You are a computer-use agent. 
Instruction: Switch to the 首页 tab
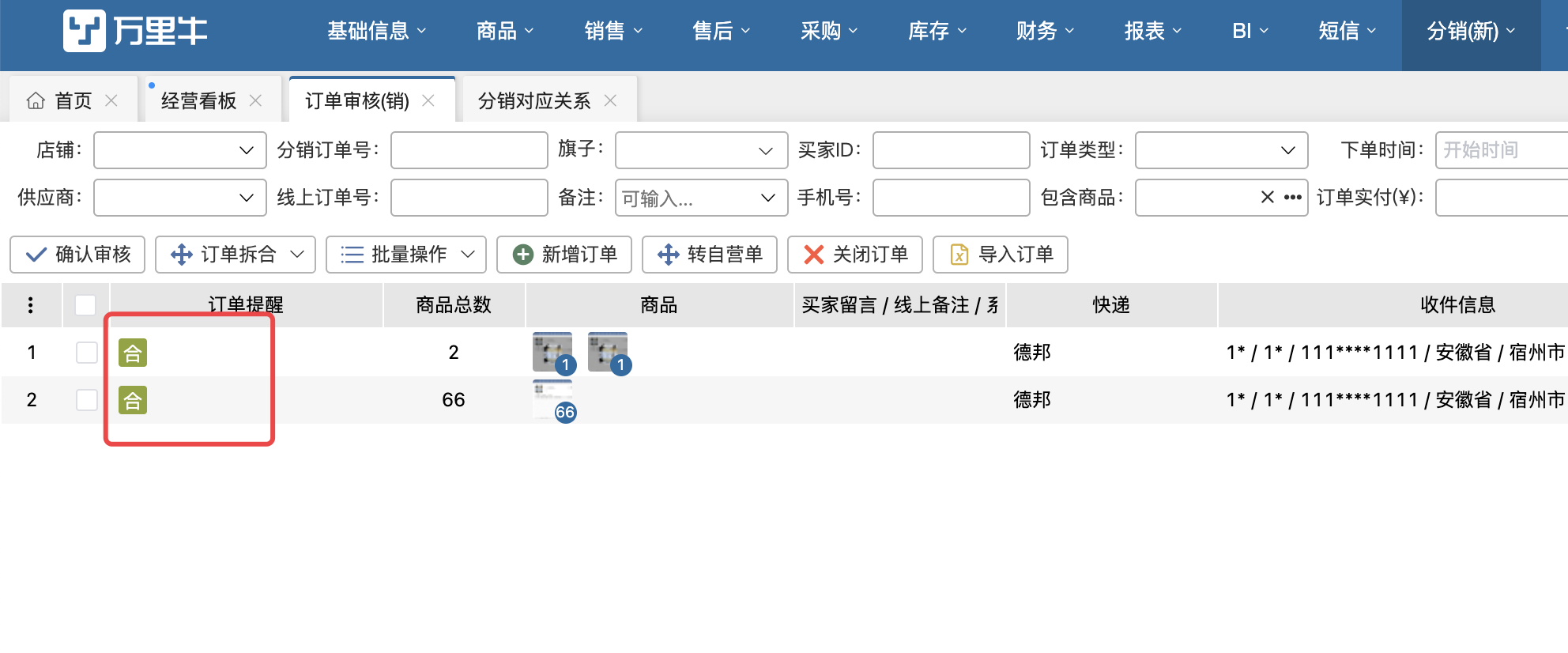pos(73,100)
